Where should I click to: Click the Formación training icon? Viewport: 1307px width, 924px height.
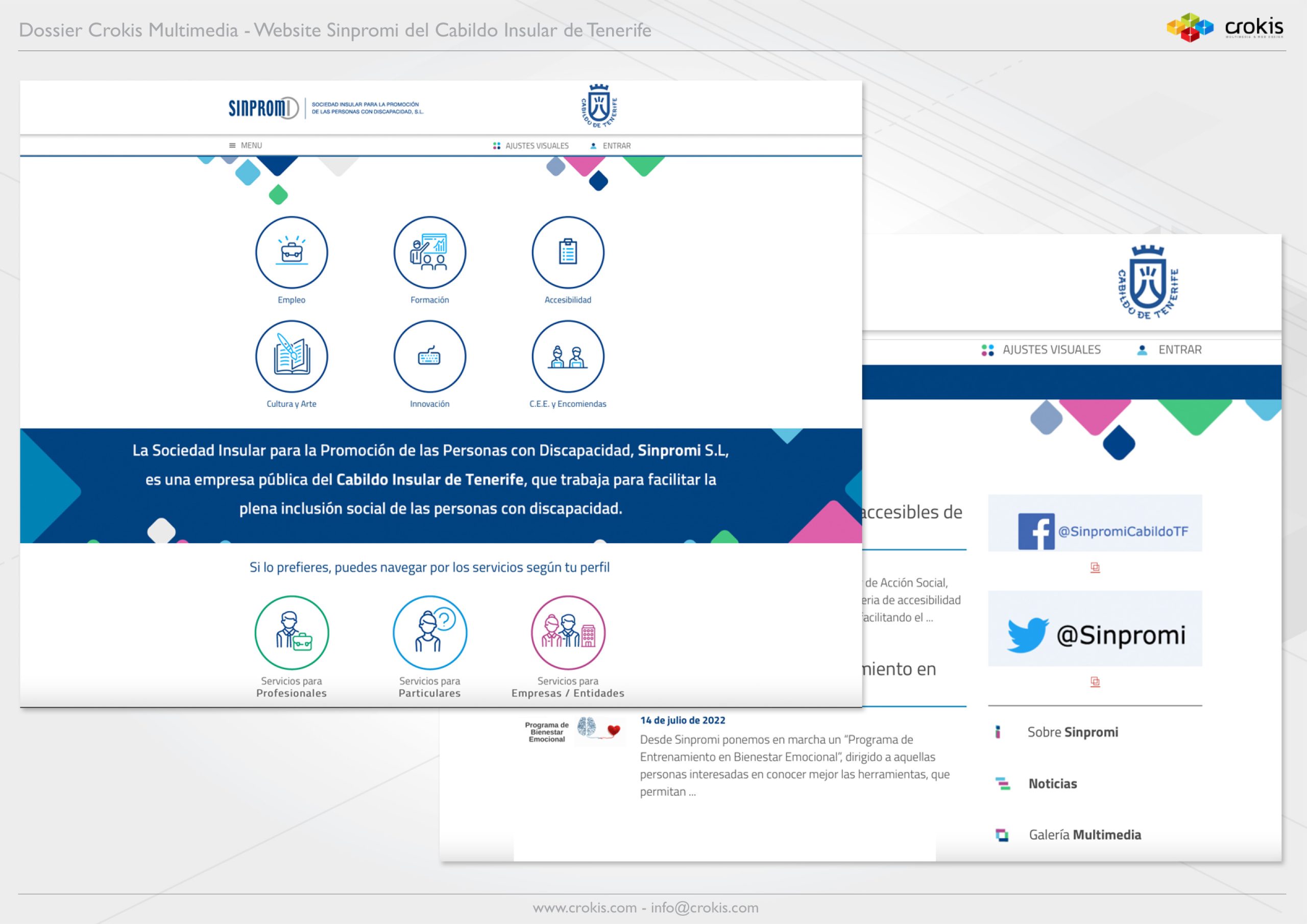pos(430,252)
